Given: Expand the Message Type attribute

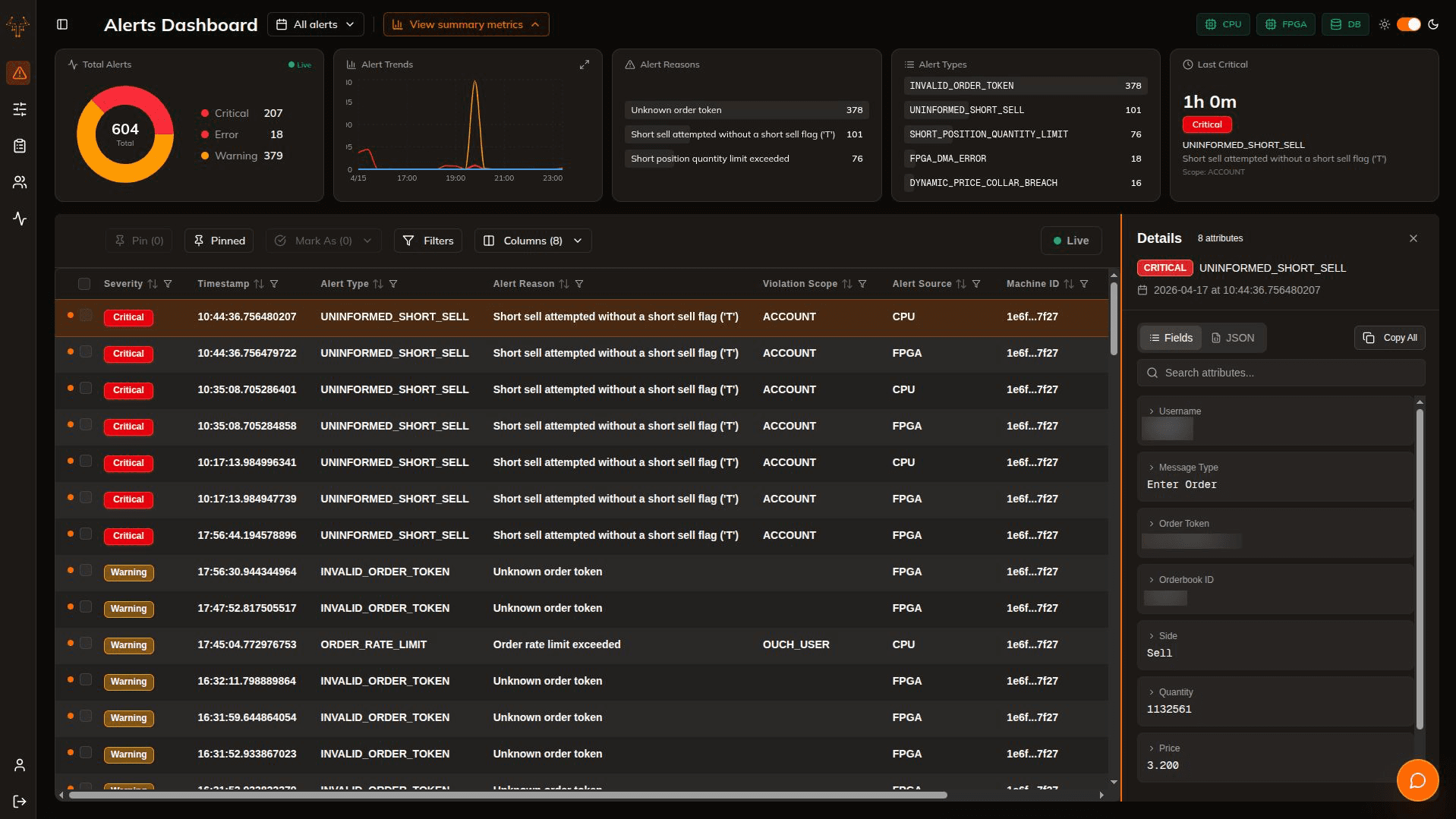Looking at the screenshot, I should coord(1151,468).
